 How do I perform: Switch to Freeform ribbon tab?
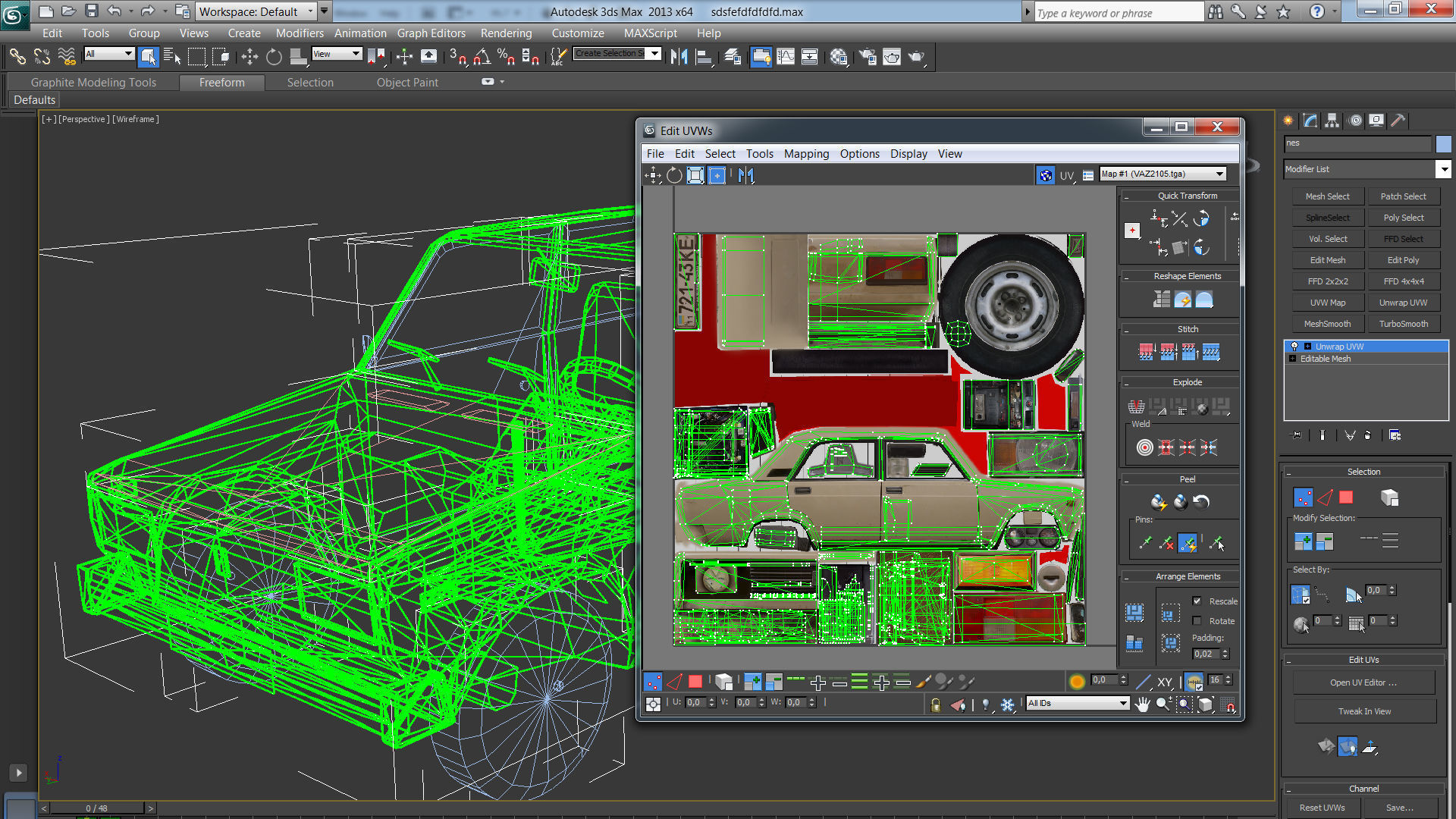click(222, 83)
